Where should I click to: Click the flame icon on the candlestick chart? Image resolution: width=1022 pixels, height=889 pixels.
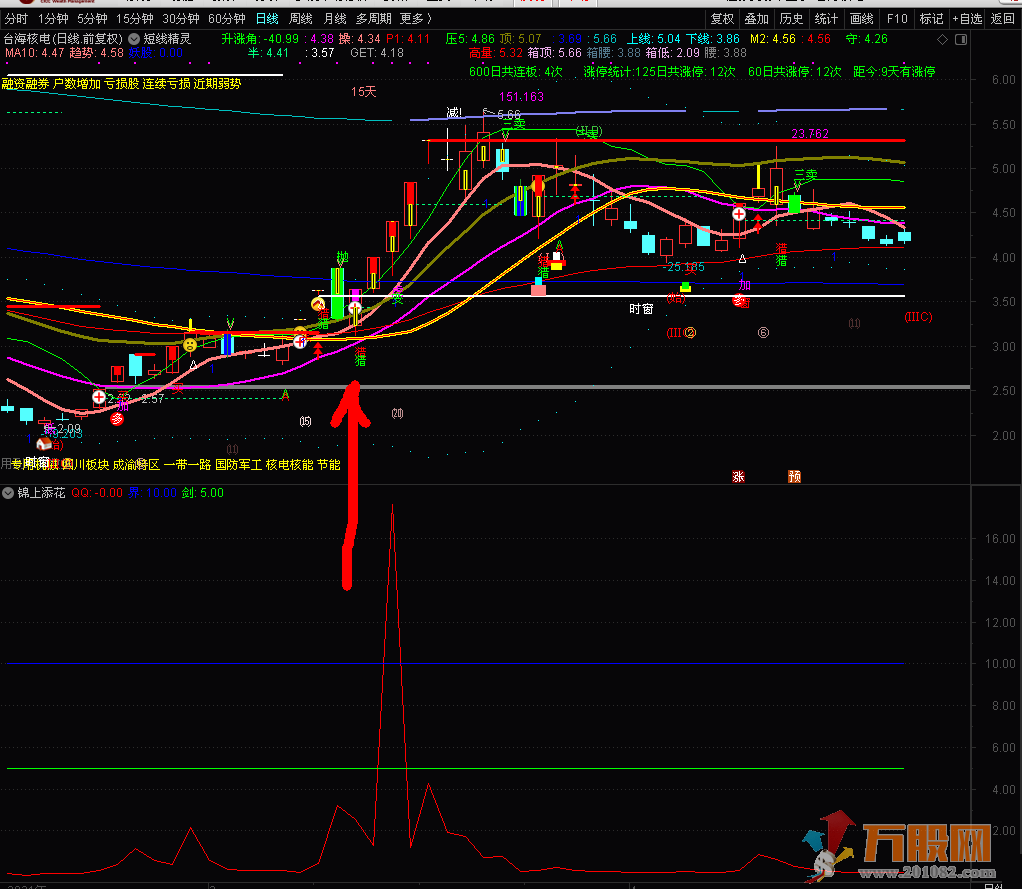318,304
